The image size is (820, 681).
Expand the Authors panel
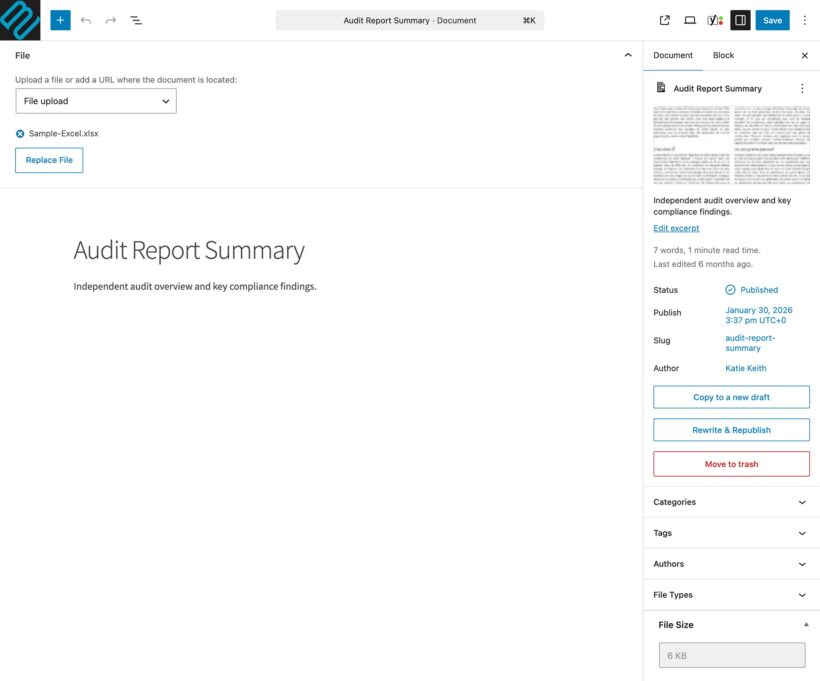point(731,564)
